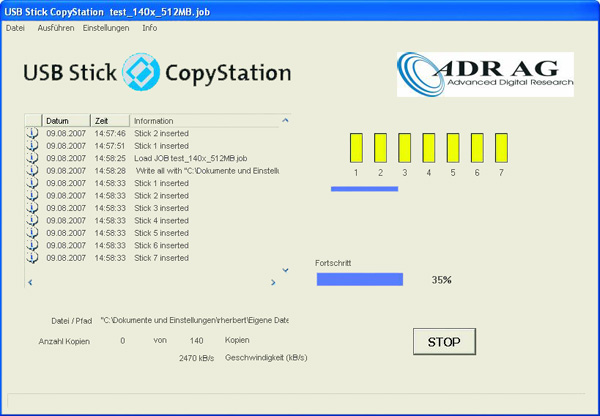Select 'Stick 1 inserted' at 14:57:51

161,146
